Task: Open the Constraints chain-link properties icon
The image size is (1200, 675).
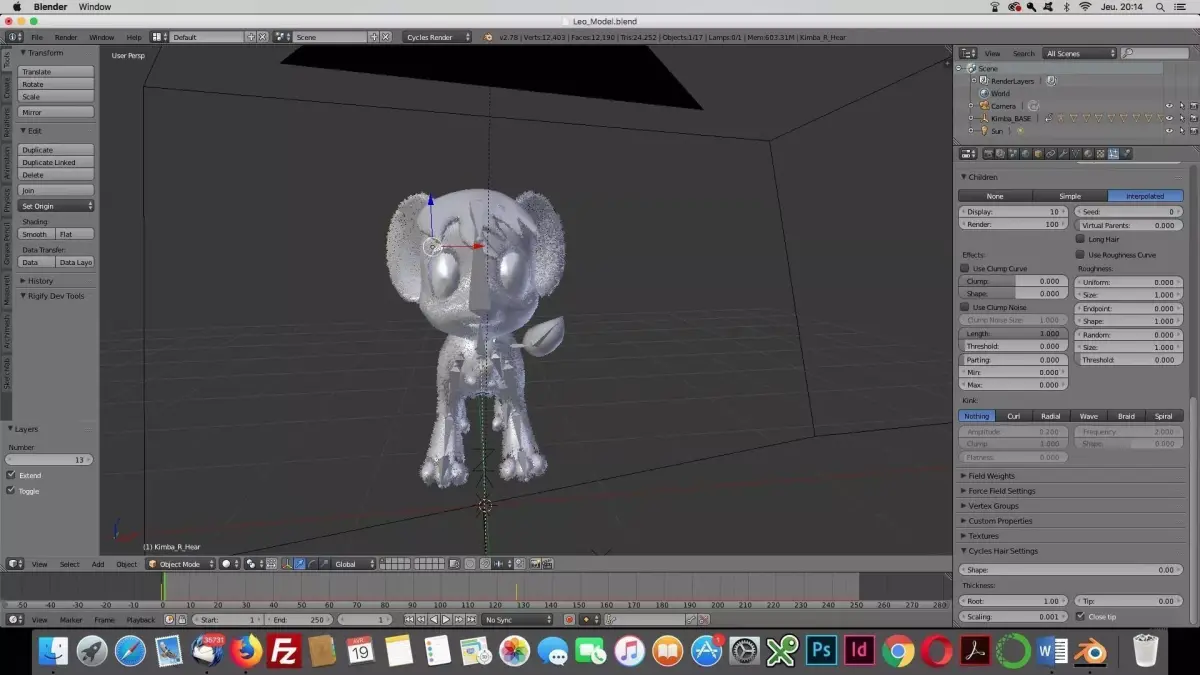Action: point(1051,153)
